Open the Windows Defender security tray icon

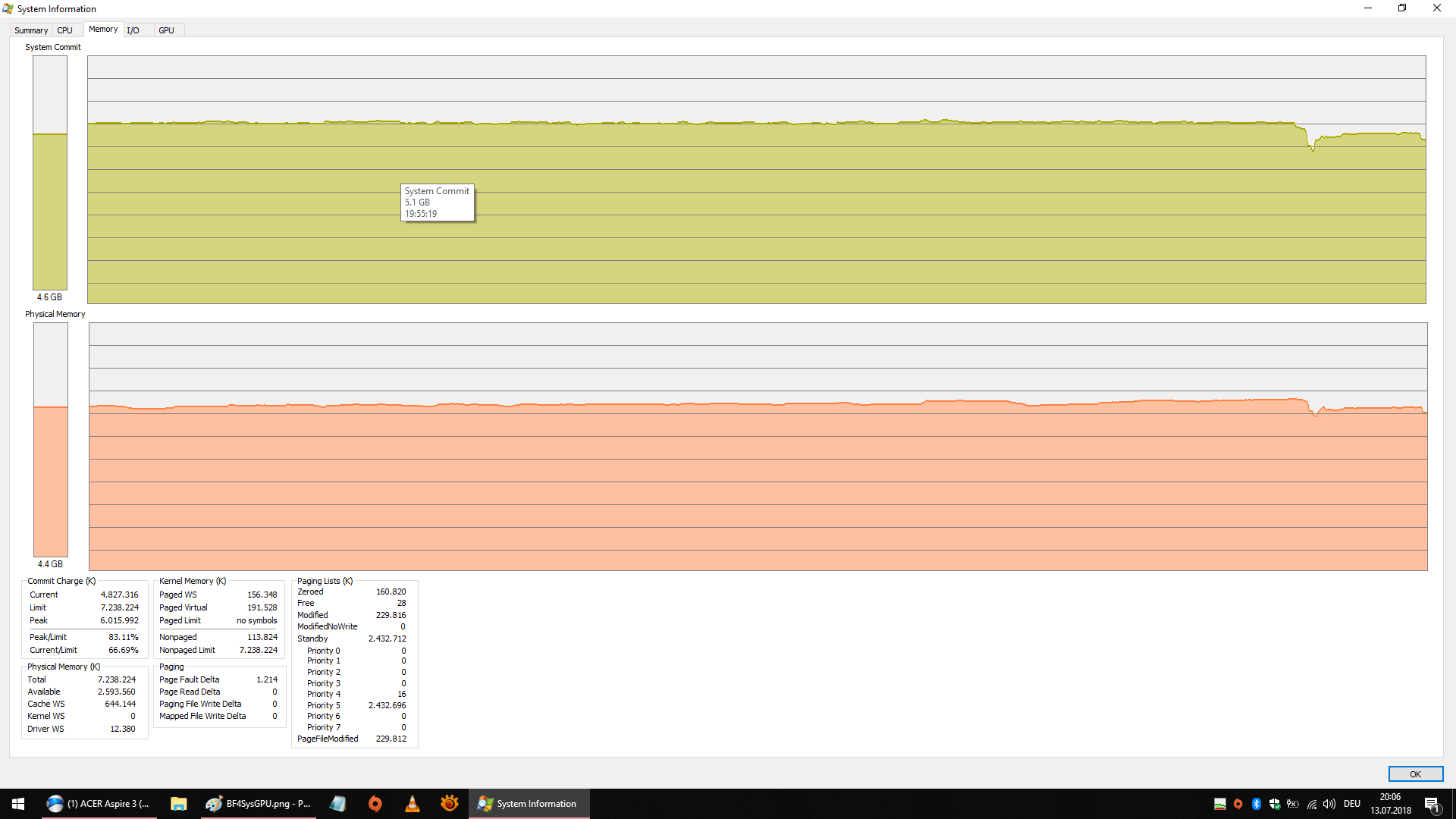coord(1275,804)
